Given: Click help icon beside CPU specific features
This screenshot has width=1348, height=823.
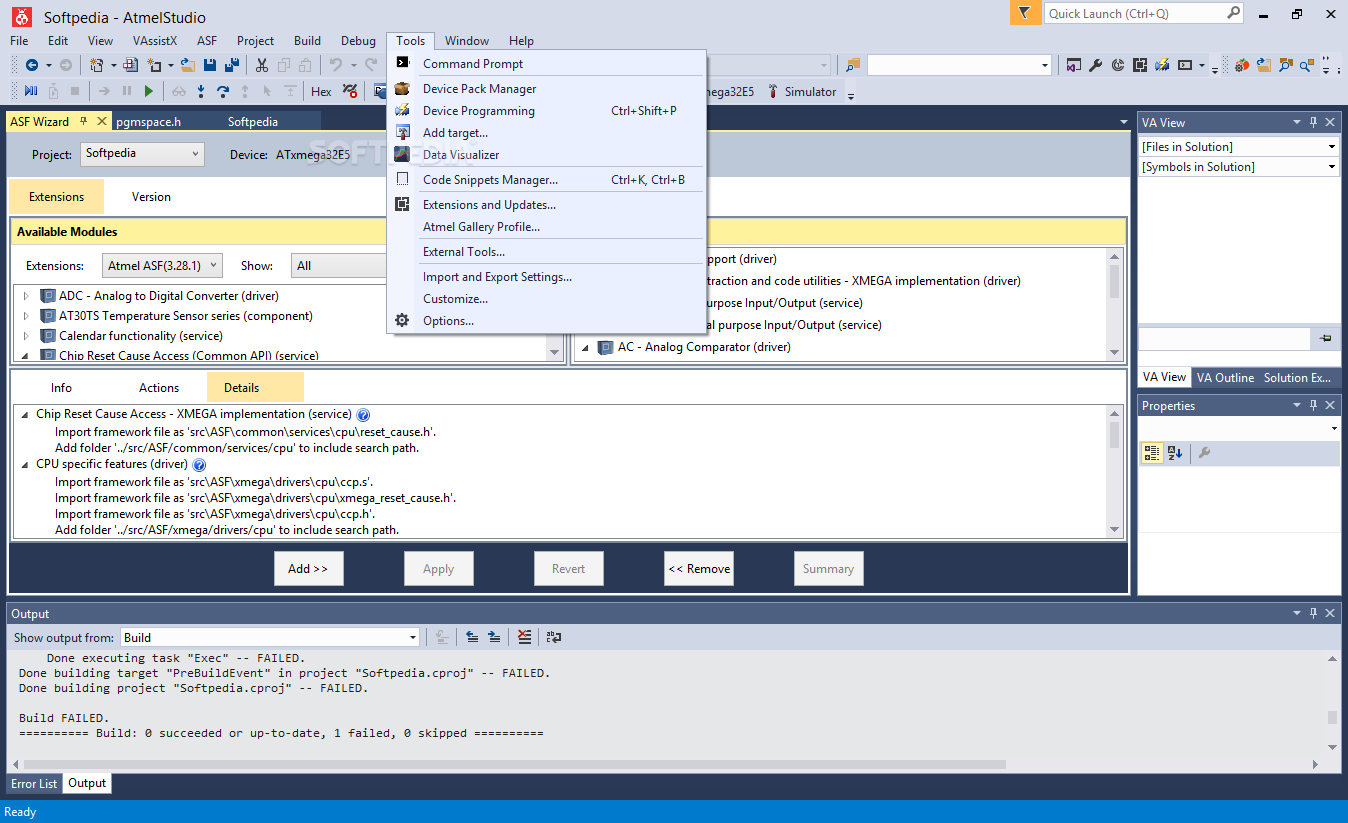Looking at the screenshot, I should click(x=199, y=465).
